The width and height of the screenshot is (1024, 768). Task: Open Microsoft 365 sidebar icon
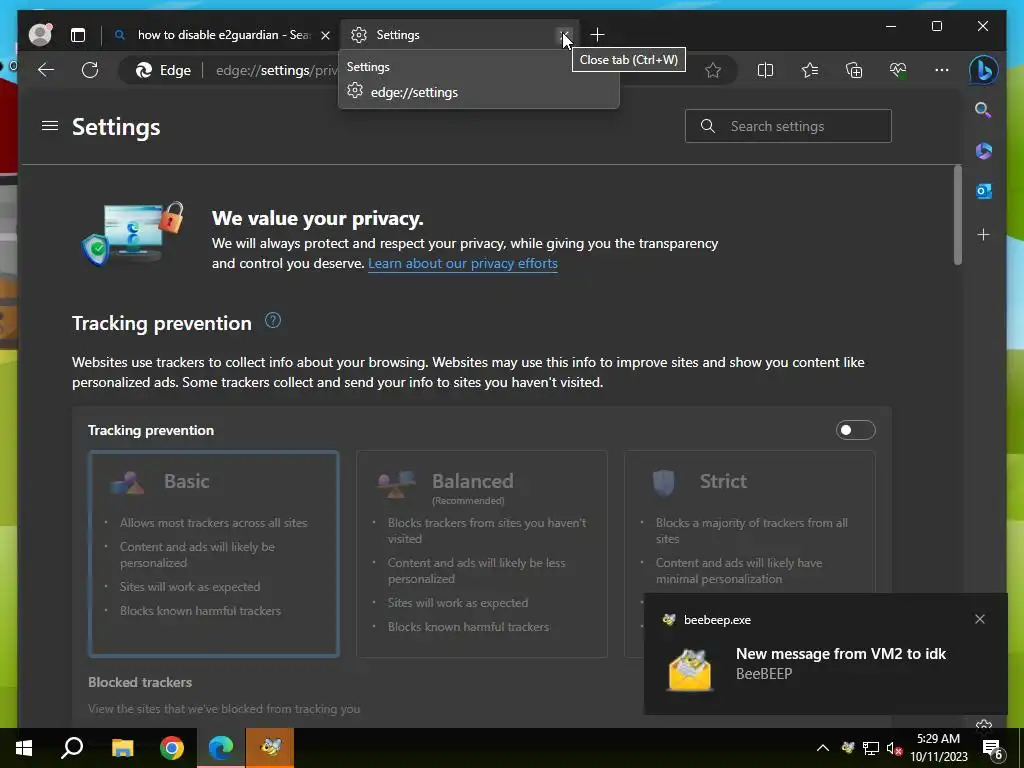[x=984, y=151]
